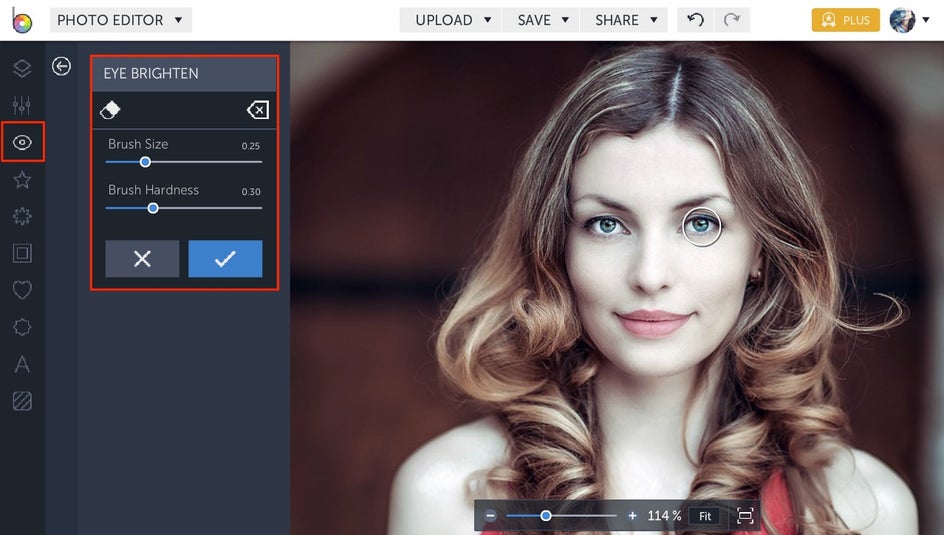The width and height of the screenshot is (944, 535).
Task: Select the Text tool letter A icon
Action: tap(22, 364)
